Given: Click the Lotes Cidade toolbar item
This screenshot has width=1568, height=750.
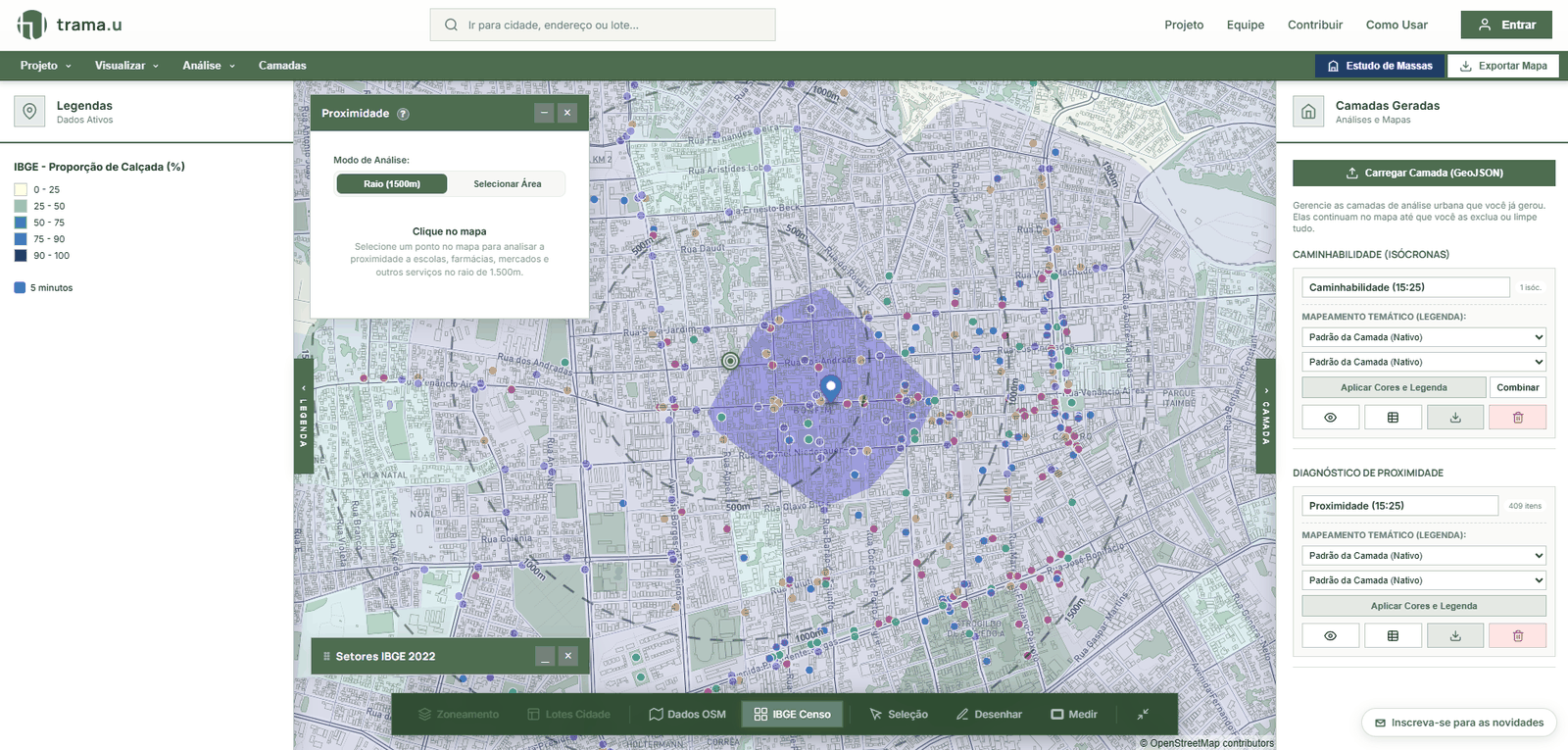Looking at the screenshot, I should tap(568, 715).
